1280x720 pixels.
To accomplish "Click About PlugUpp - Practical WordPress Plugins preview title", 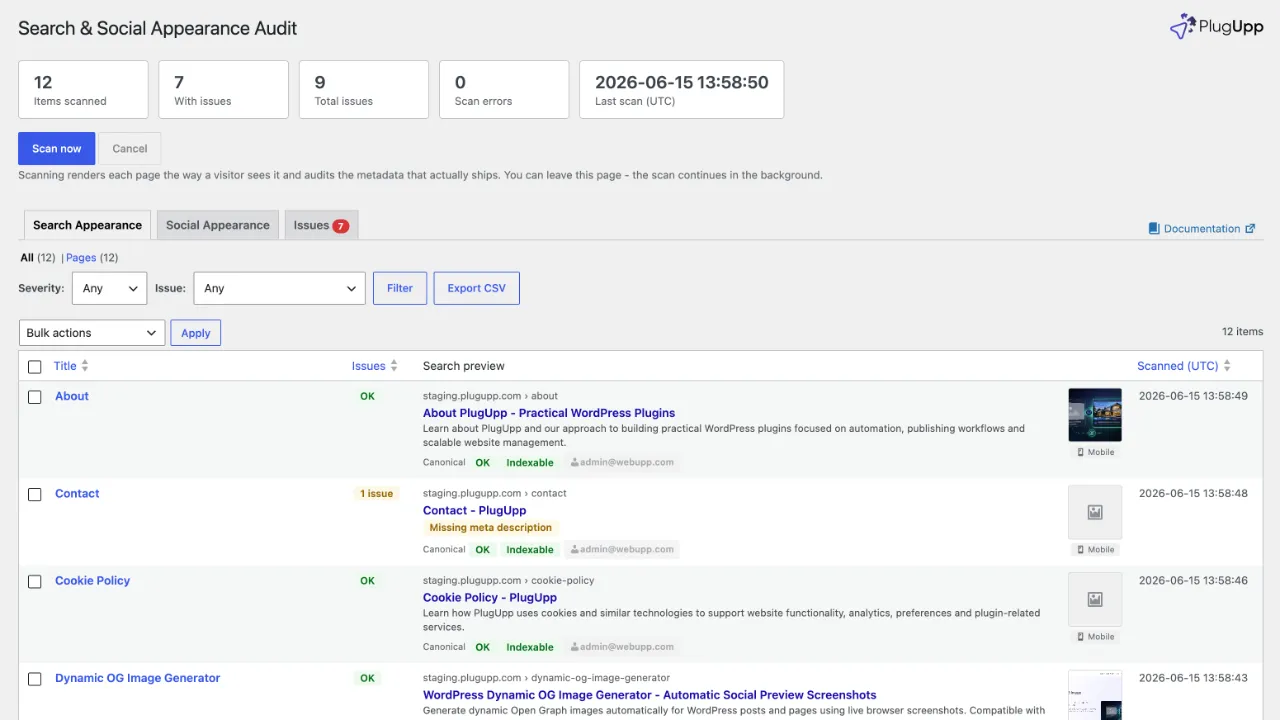I will 549,413.
